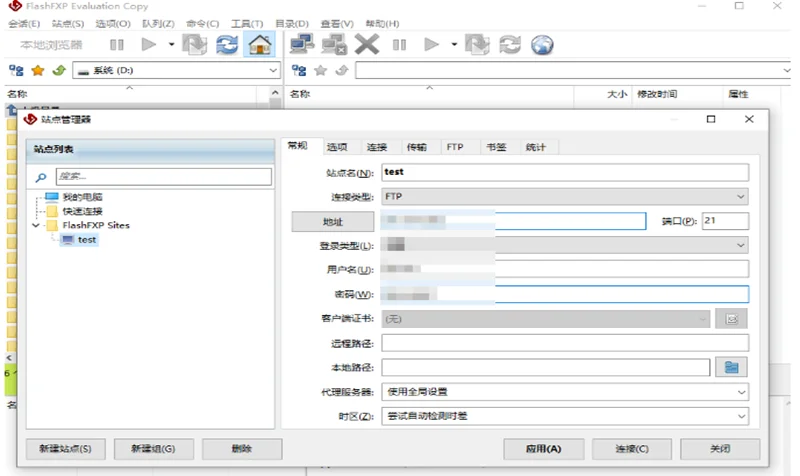Open the 时区 dropdown

coord(565,416)
